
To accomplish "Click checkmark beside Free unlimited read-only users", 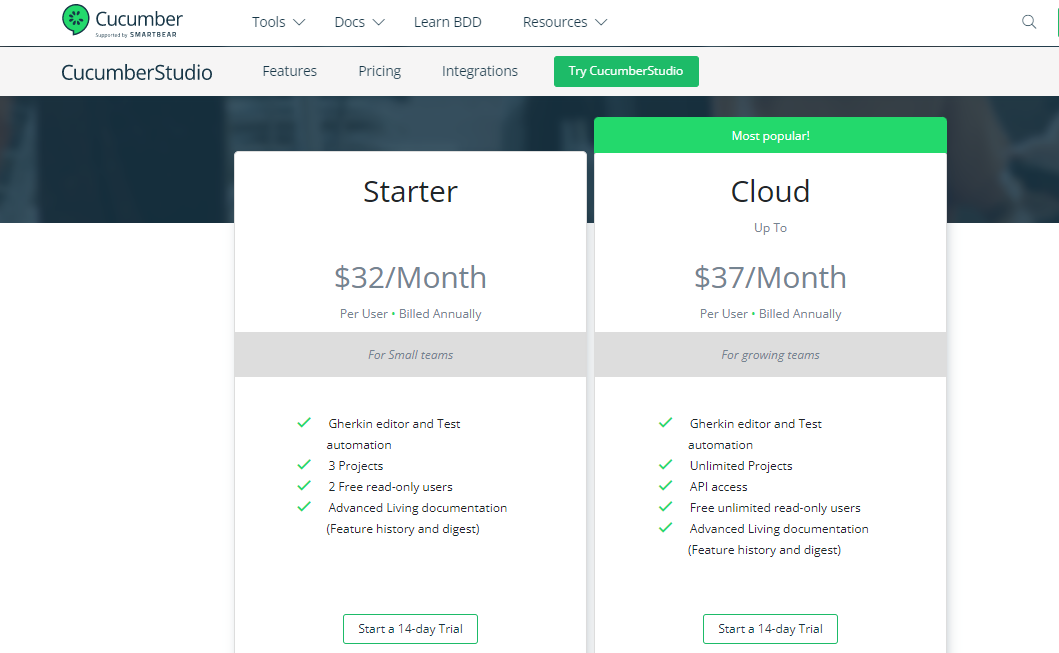I will [665, 506].
